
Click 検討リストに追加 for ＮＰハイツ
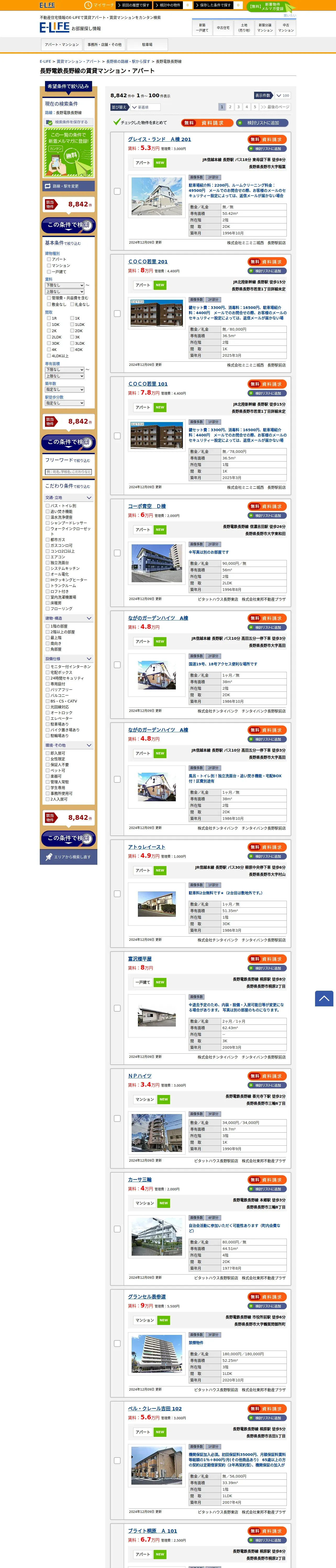coord(267,1085)
